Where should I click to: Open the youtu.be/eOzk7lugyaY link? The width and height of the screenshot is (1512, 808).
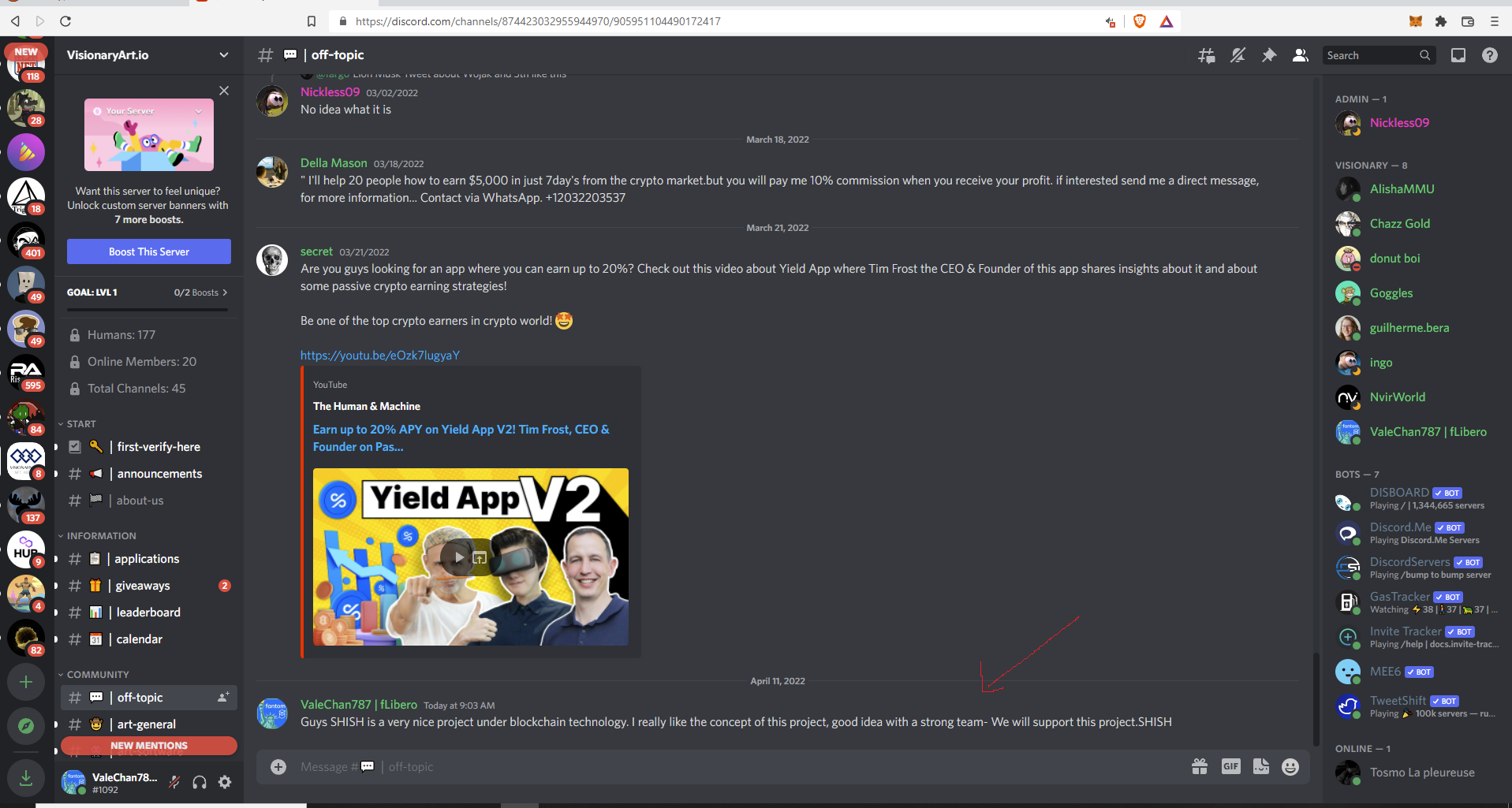380,356
